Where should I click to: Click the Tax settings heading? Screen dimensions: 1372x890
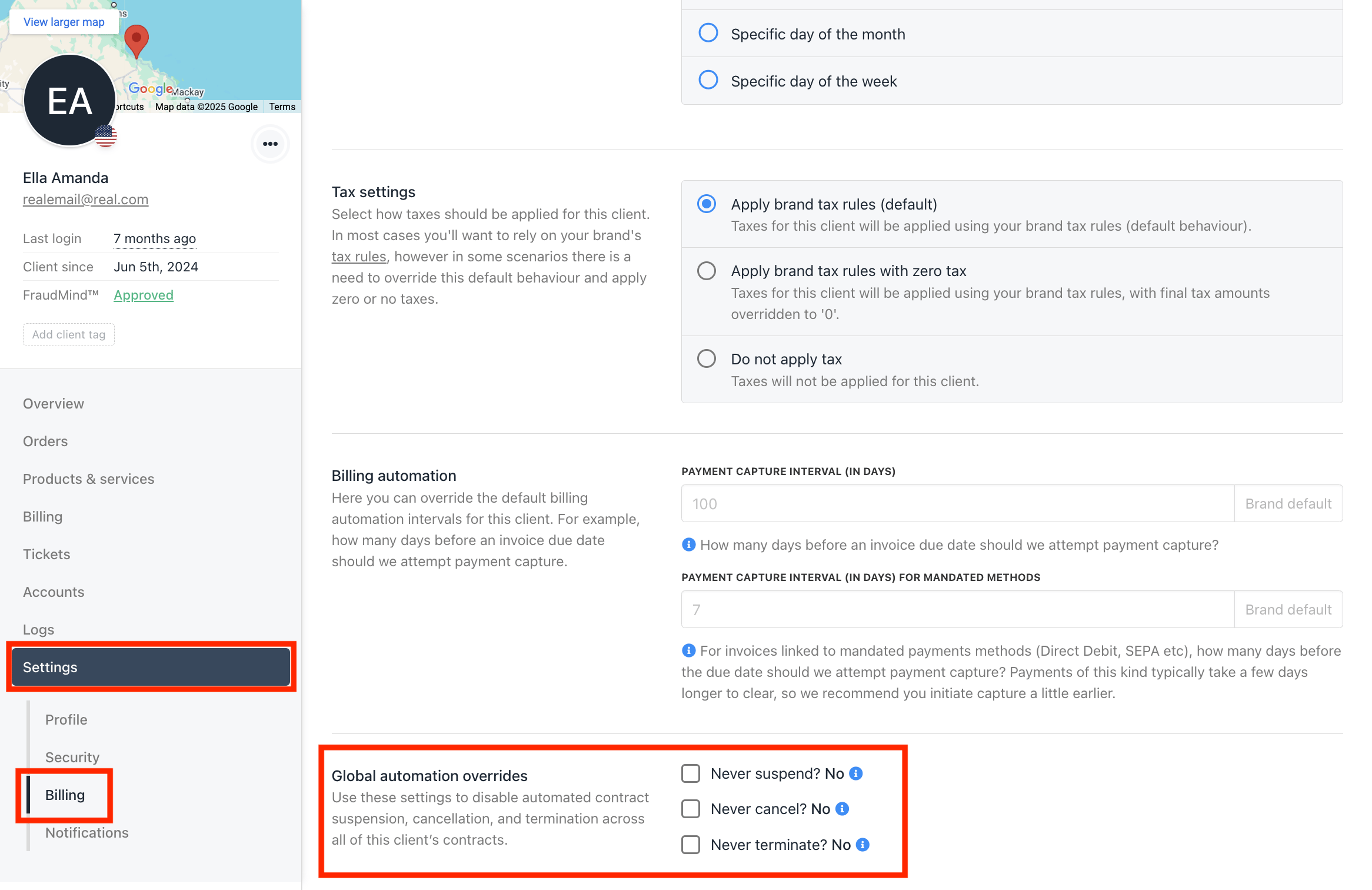tap(374, 192)
